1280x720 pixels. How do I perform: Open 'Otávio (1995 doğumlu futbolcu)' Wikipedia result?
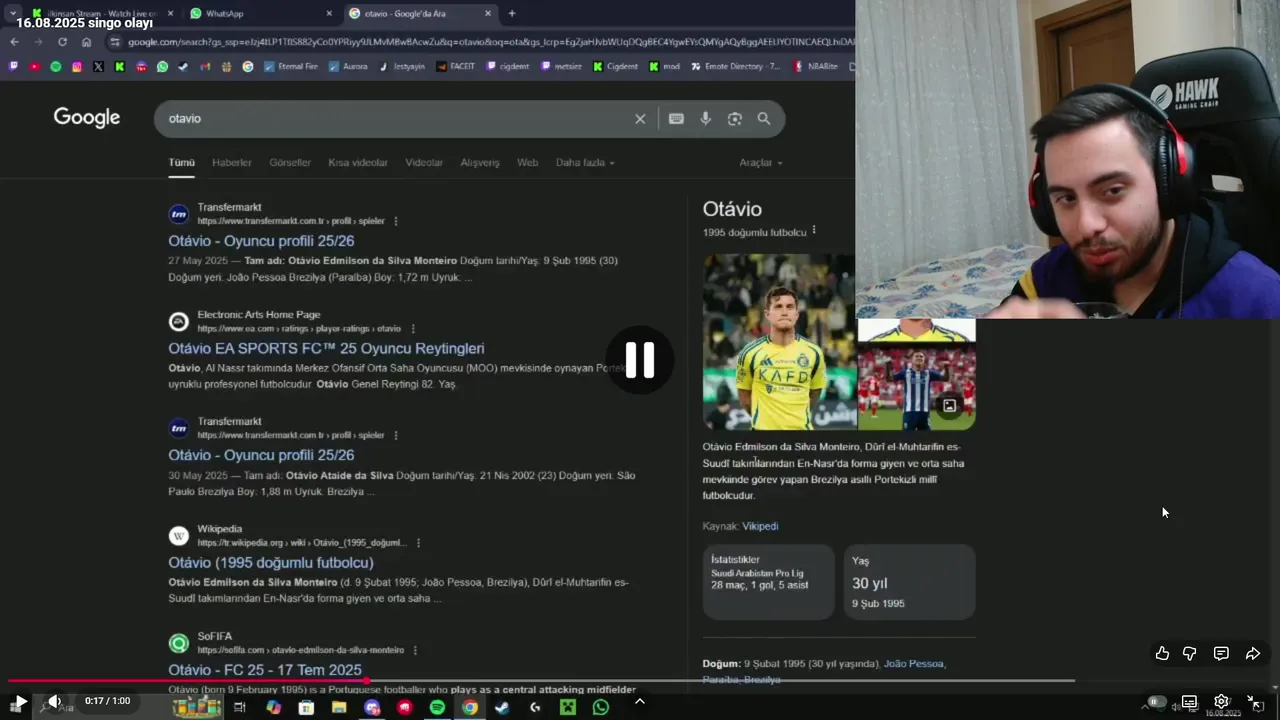coord(271,562)
